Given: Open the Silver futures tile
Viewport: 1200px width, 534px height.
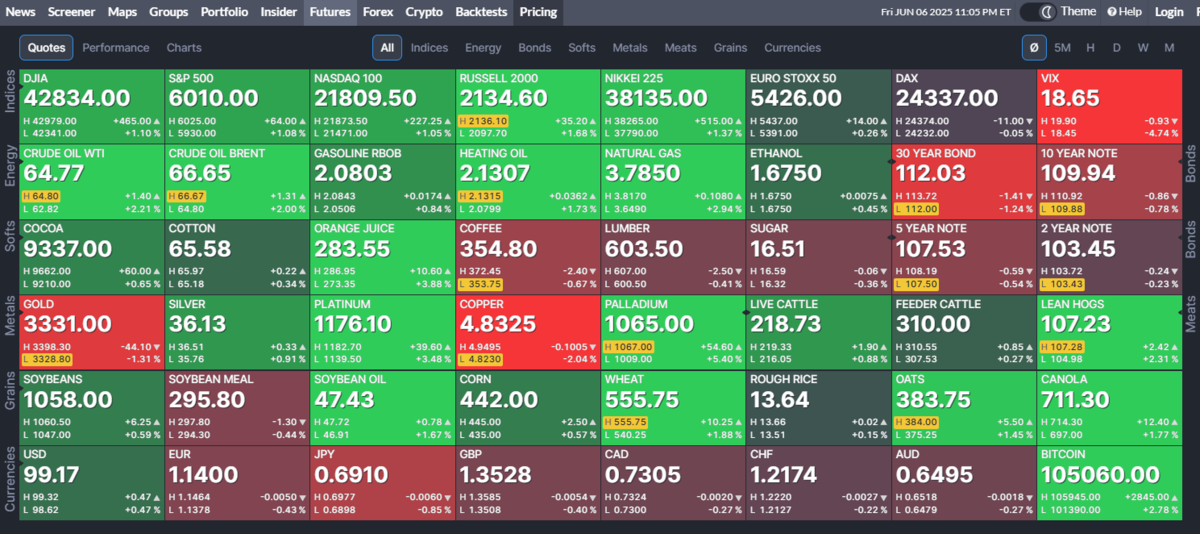Looking at the screenshot, I should (236, 332).
